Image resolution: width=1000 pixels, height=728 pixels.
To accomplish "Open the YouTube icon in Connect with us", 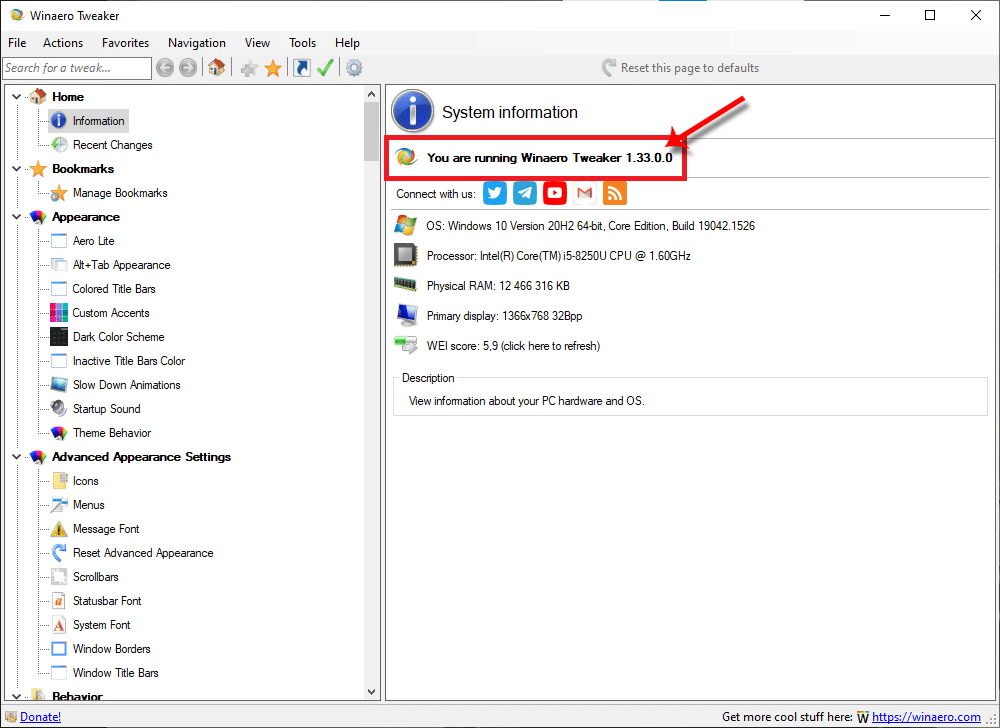I will click(x=555, y=193).
